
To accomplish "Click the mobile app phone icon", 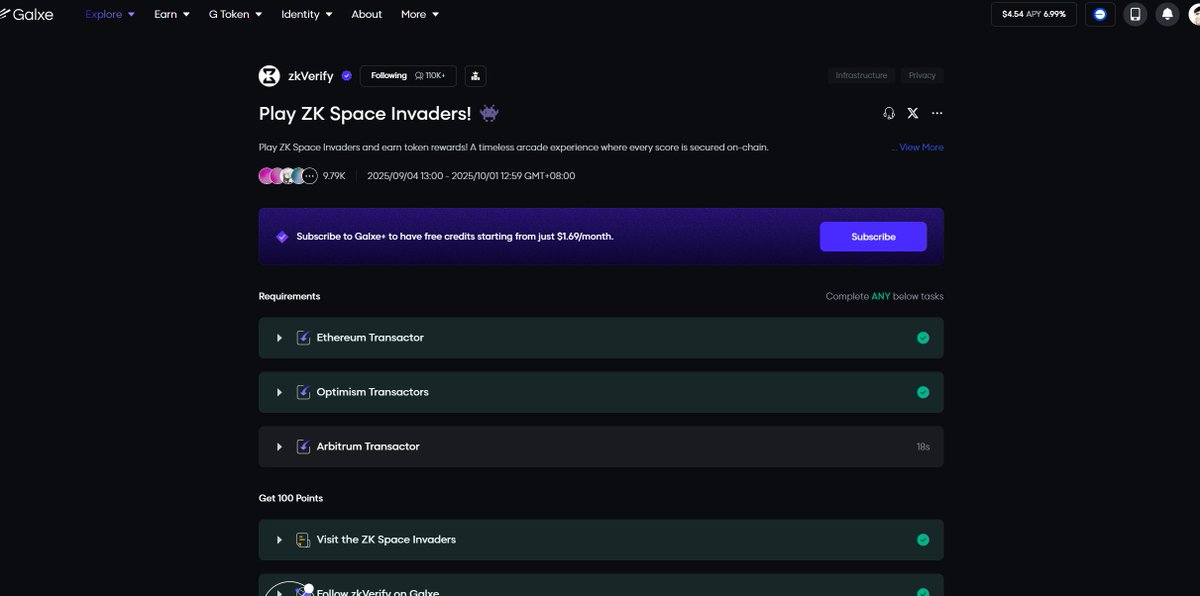I will (1135, 14).
